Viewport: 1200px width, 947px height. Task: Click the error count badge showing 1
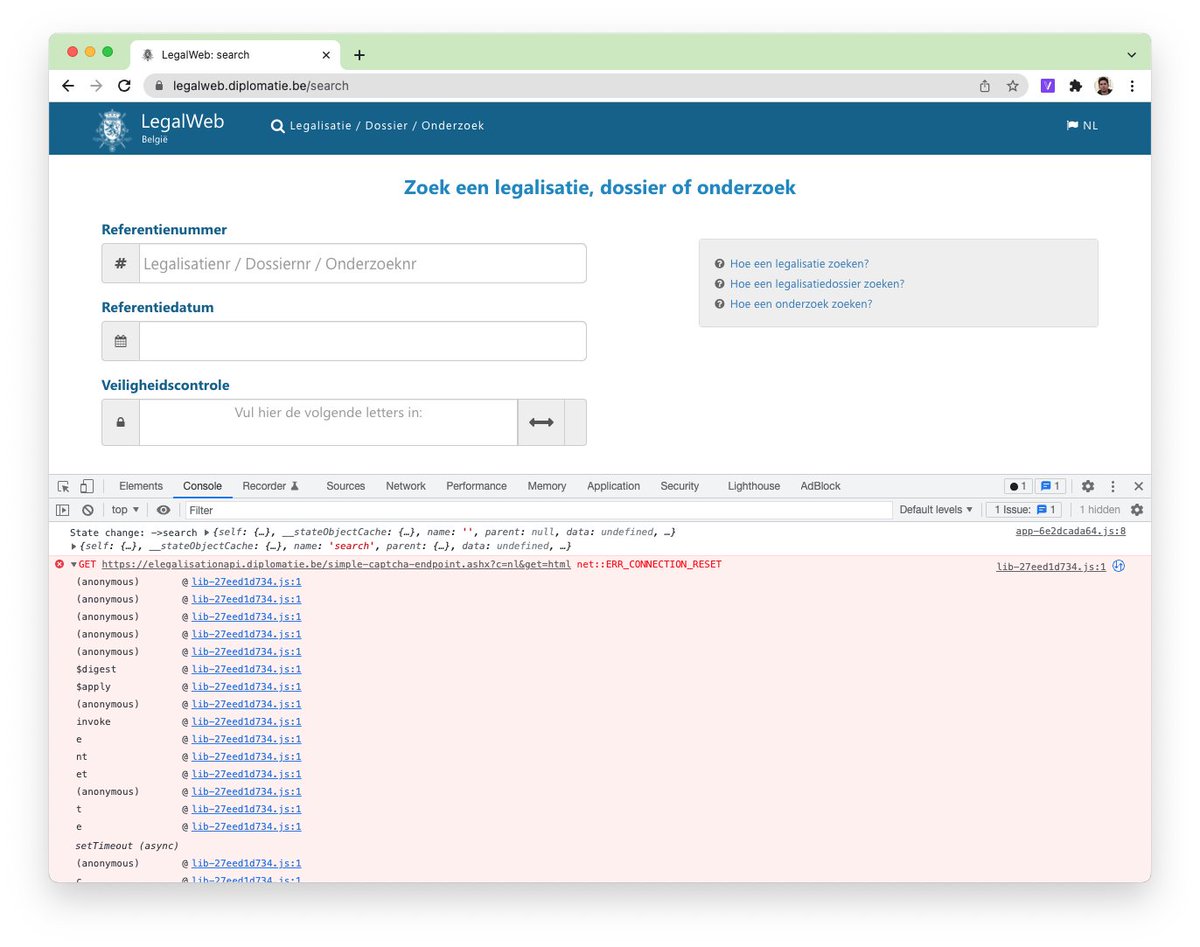(x=1018, y=486)
